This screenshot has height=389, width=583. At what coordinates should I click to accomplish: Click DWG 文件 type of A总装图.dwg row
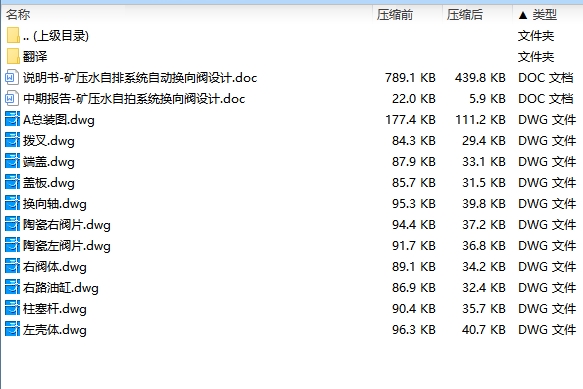tap(547, 120)
